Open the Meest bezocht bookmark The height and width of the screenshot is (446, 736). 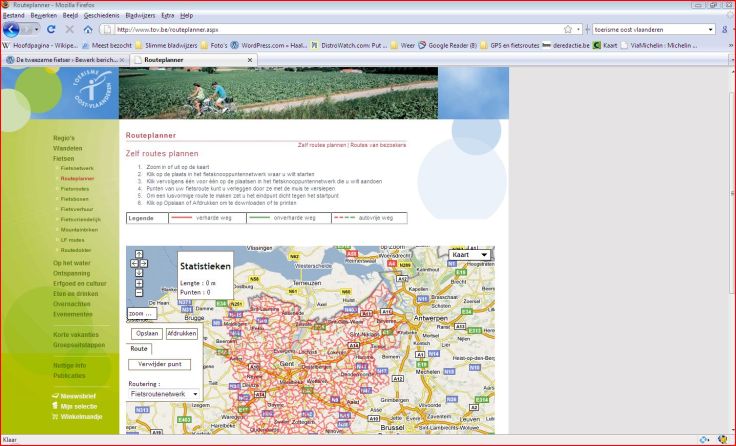[107, 46]
